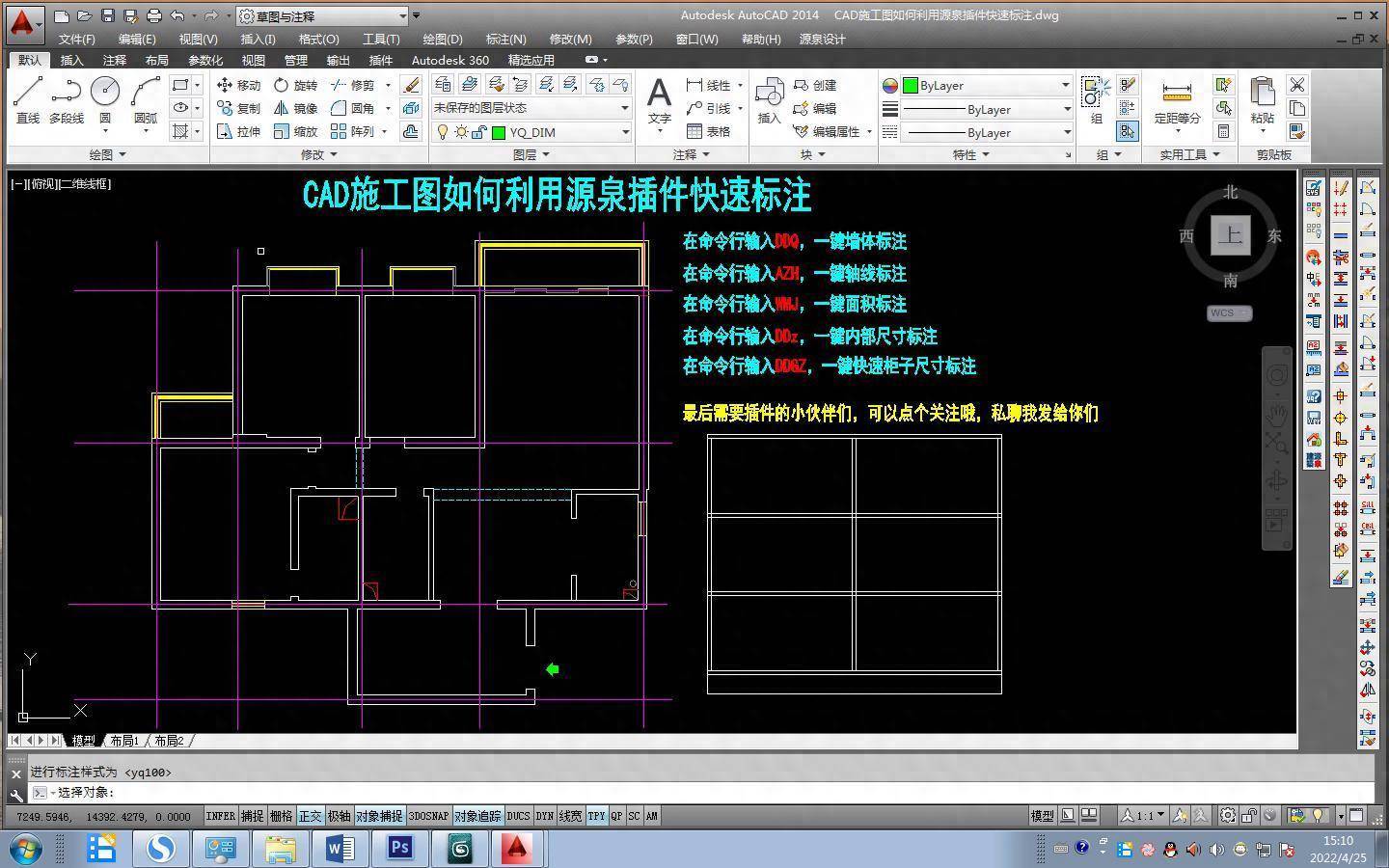
Task: Open the 定距等分 measure utility
Action: click(1177, 102)
